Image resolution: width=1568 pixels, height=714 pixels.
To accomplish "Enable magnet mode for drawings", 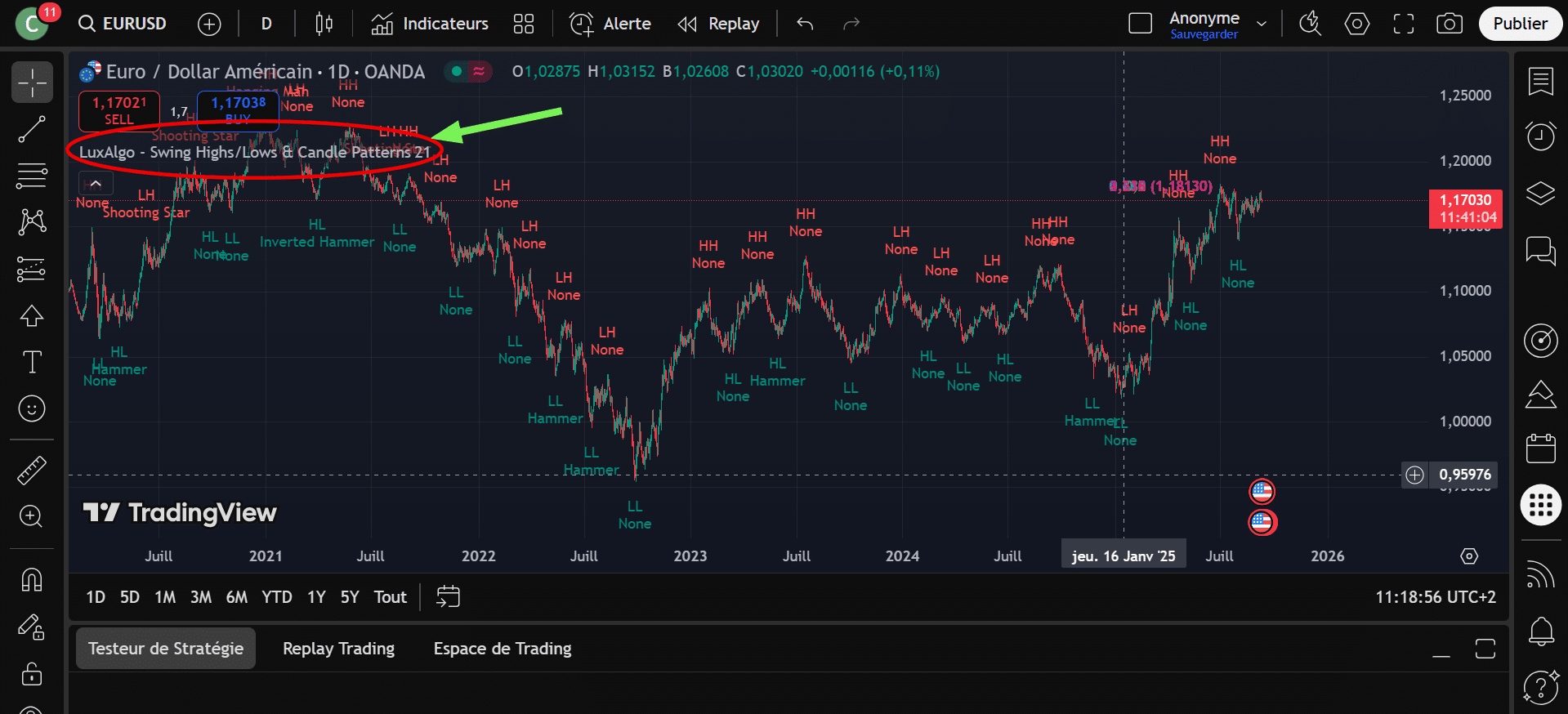I will click(x=32, y=580).
